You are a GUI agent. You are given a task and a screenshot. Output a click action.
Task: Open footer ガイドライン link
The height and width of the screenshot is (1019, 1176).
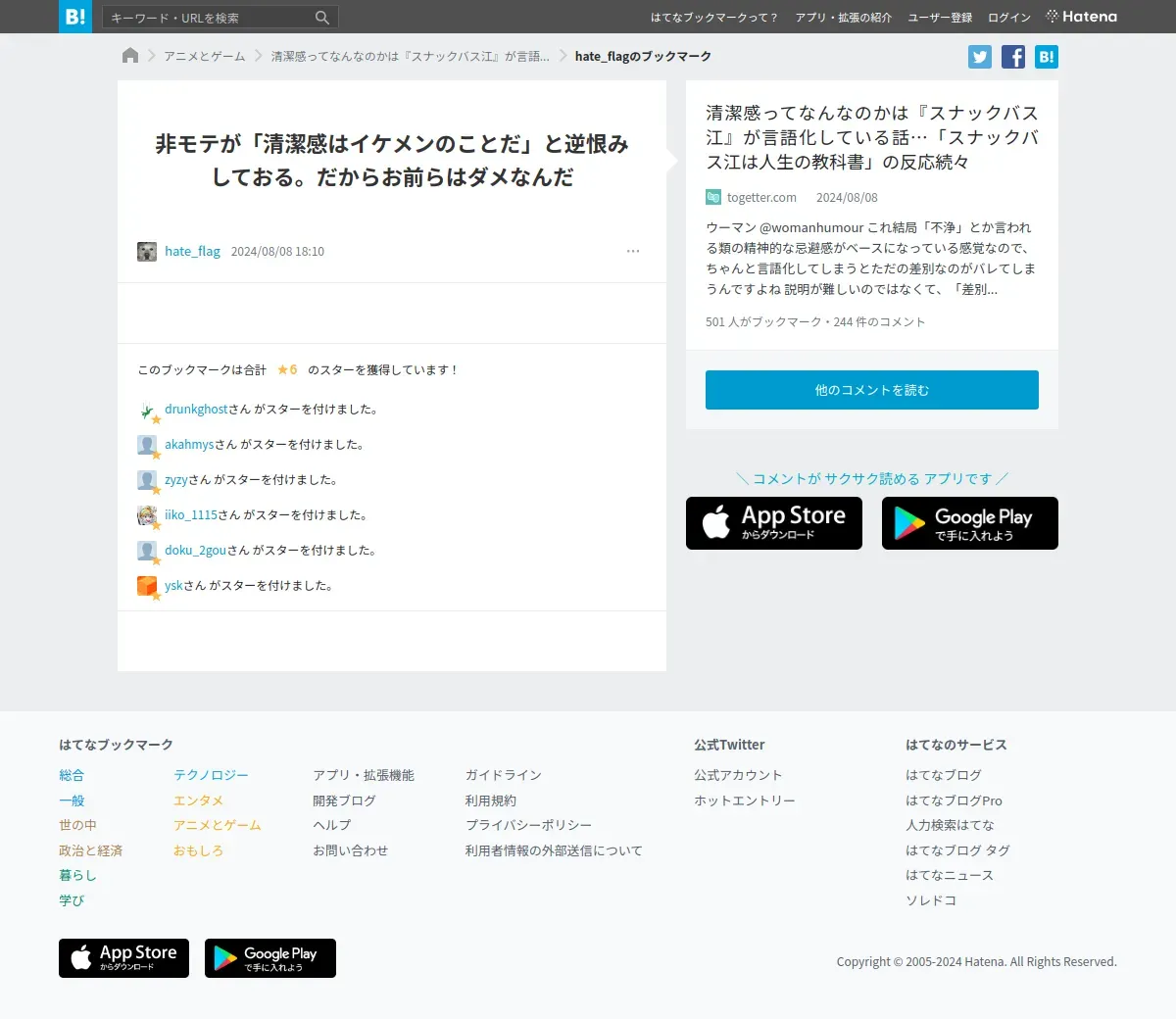(503, 775)
